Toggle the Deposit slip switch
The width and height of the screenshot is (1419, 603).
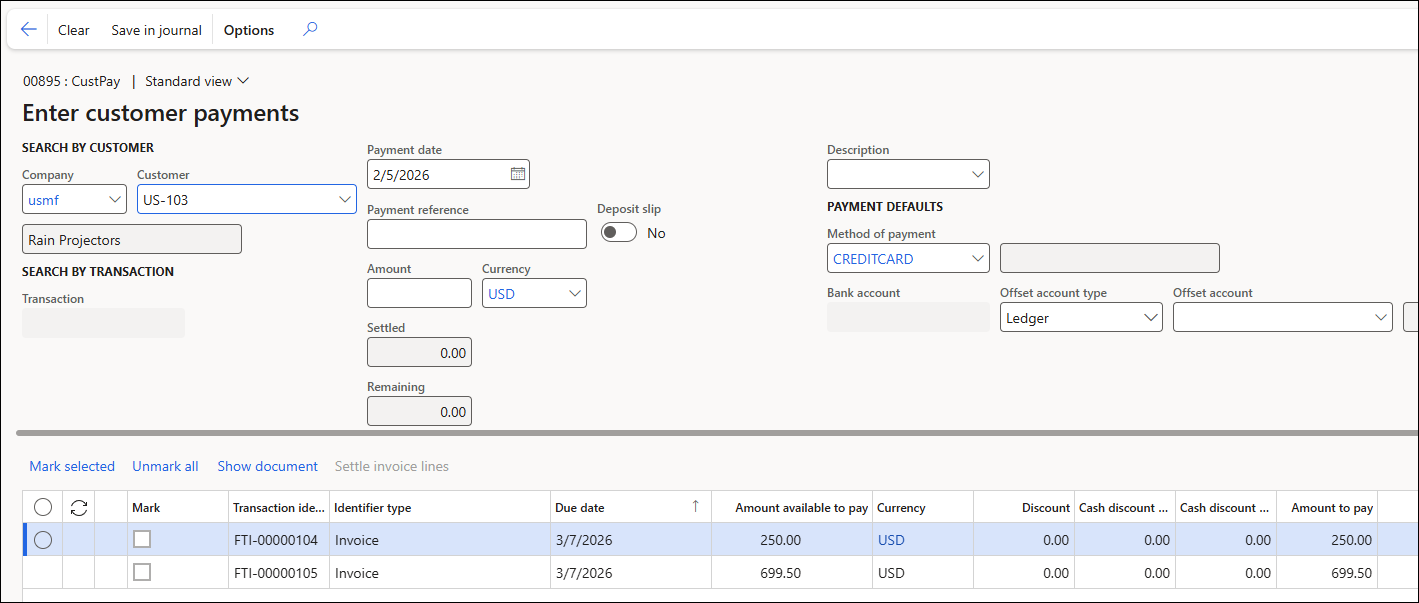pos(619,233)
